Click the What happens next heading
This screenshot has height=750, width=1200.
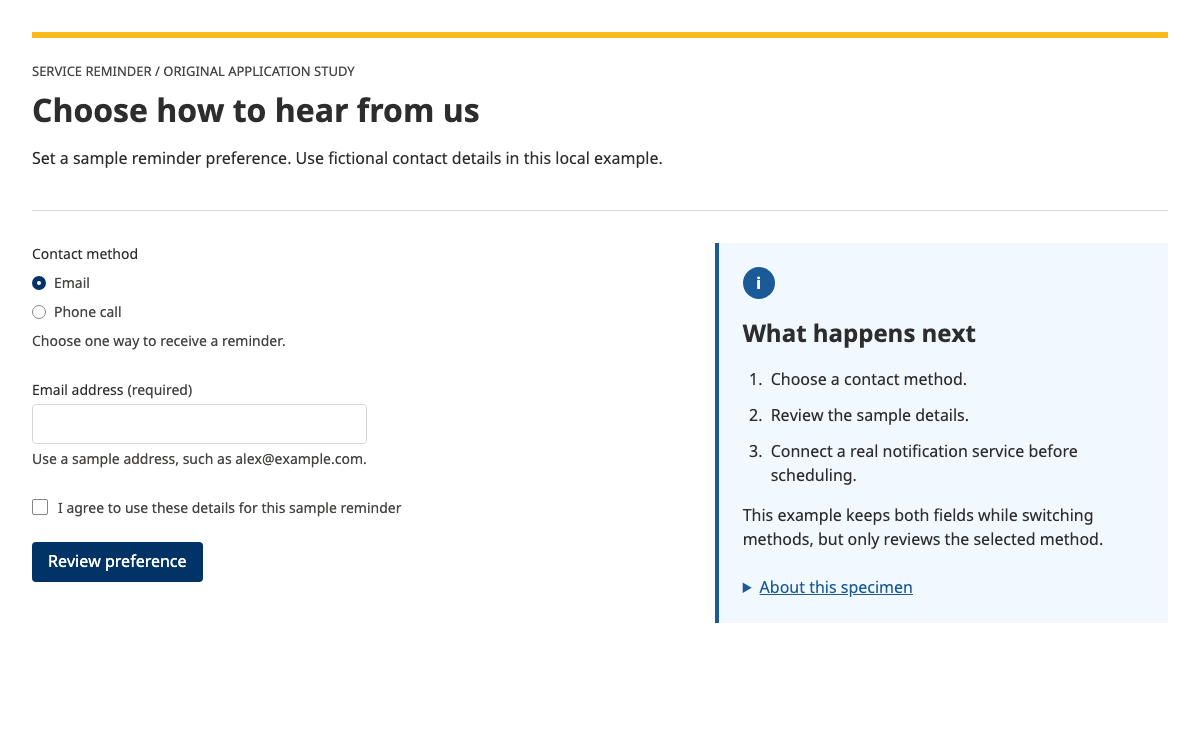pos(859,334)
